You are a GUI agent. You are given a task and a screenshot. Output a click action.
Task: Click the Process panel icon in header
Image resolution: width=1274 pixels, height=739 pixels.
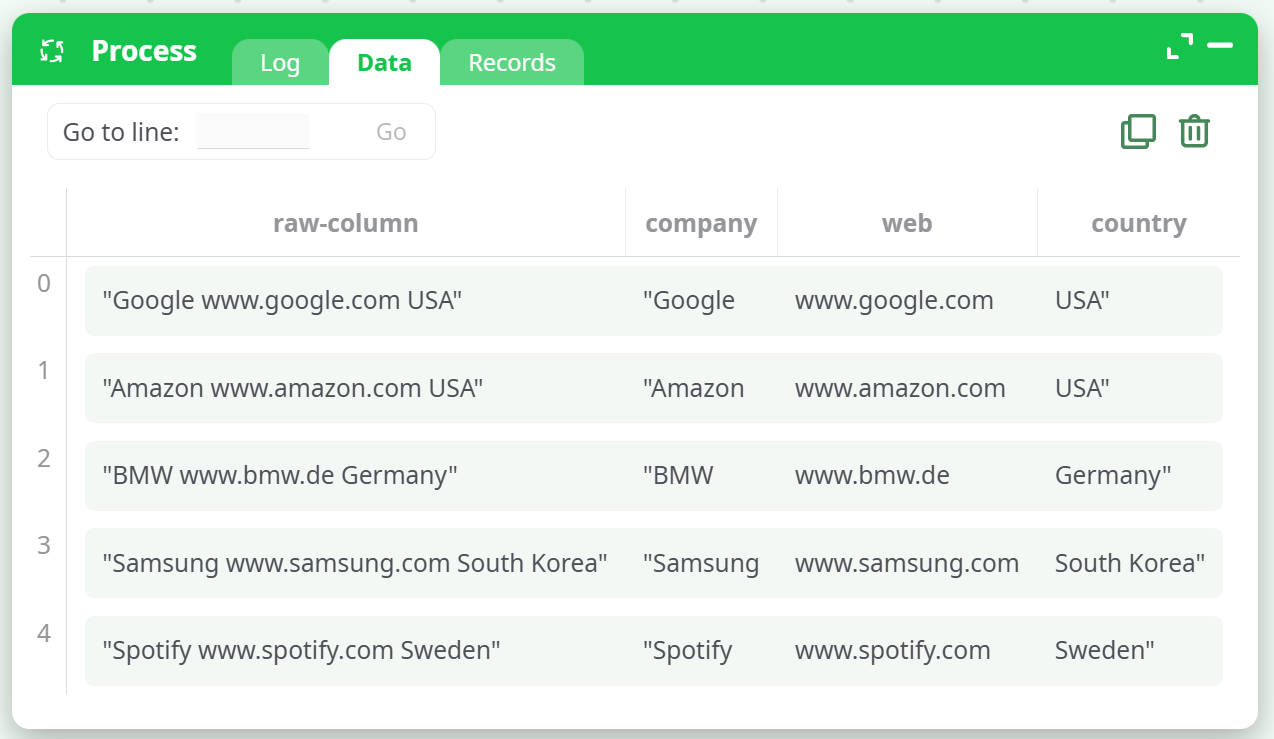[51, 51]
